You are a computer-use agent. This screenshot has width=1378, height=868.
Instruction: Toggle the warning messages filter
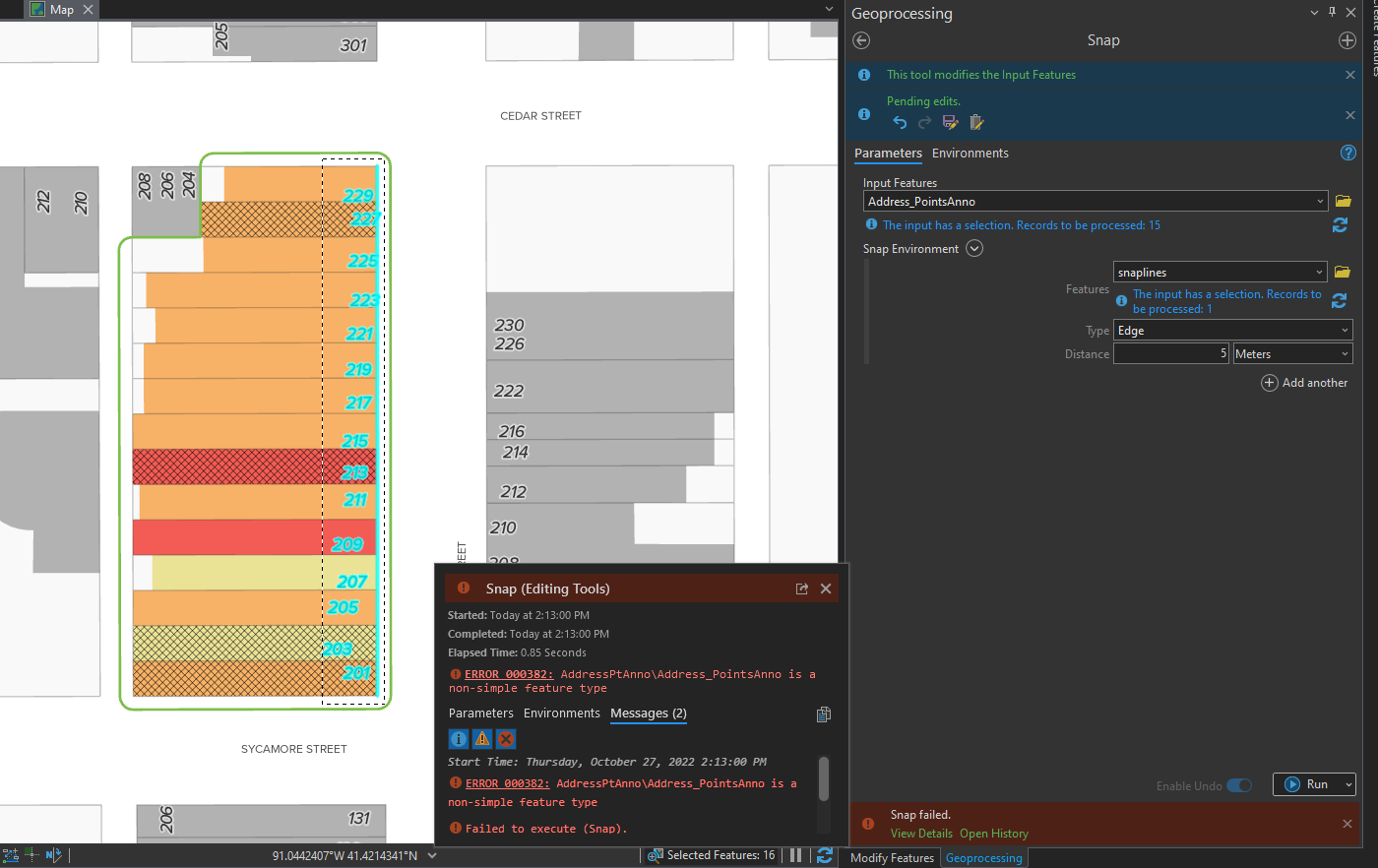tap(481, 739)
